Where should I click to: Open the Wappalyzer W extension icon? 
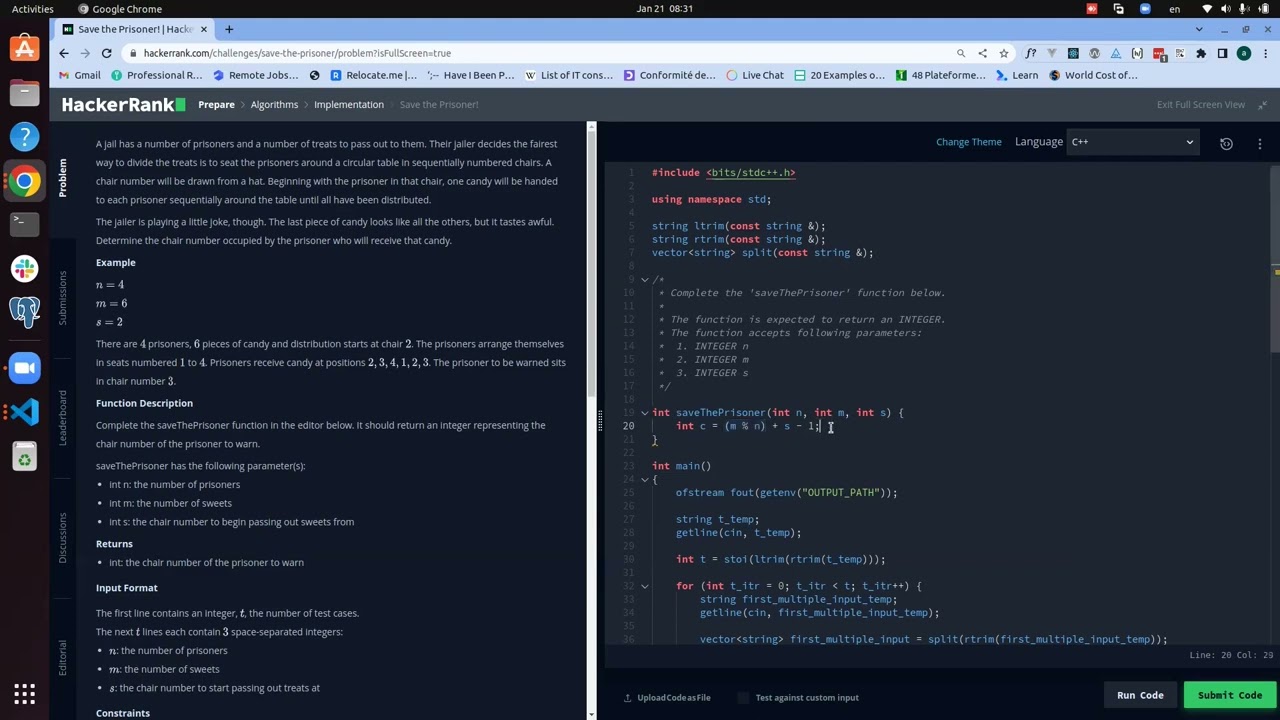[1094, 53]
